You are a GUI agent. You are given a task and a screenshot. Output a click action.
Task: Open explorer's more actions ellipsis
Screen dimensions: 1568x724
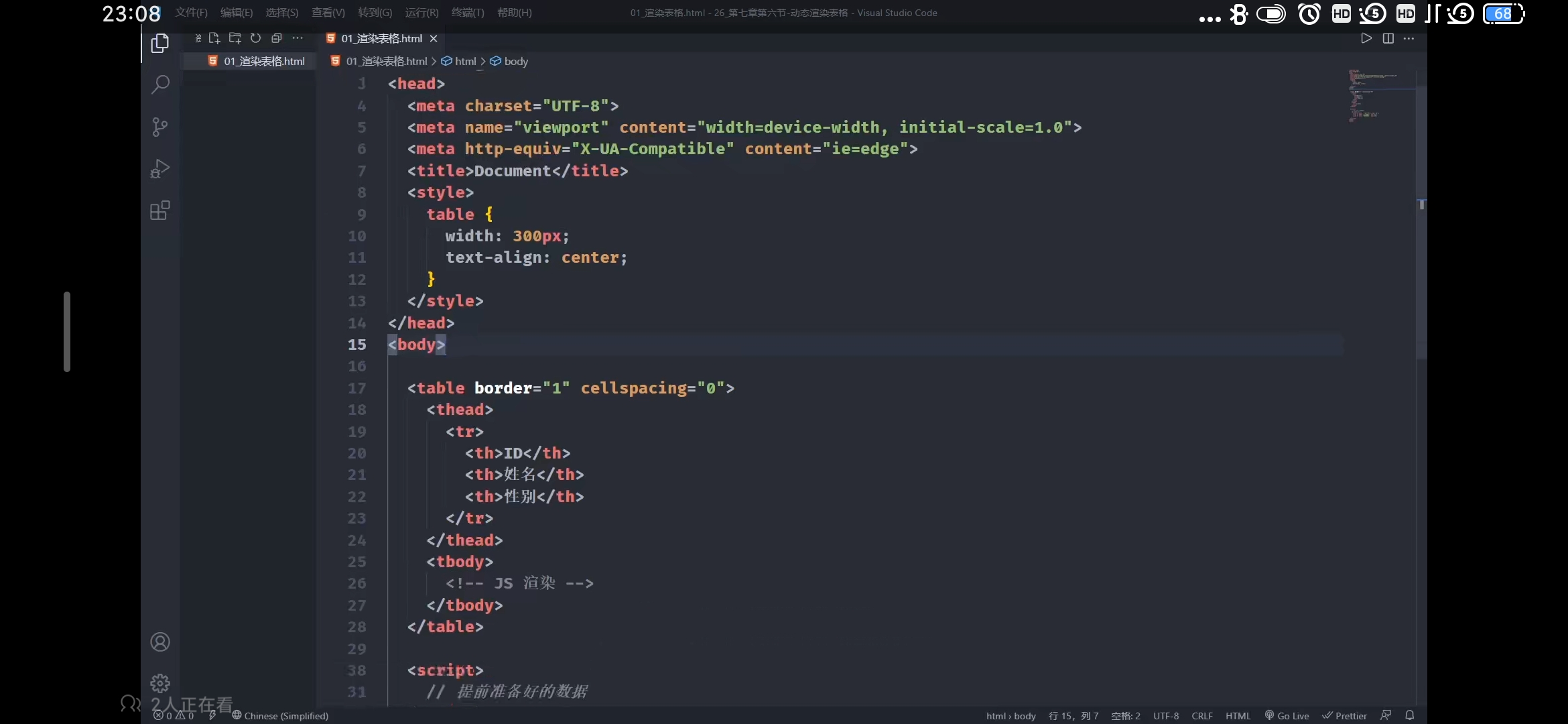click(x=298, y=38)
